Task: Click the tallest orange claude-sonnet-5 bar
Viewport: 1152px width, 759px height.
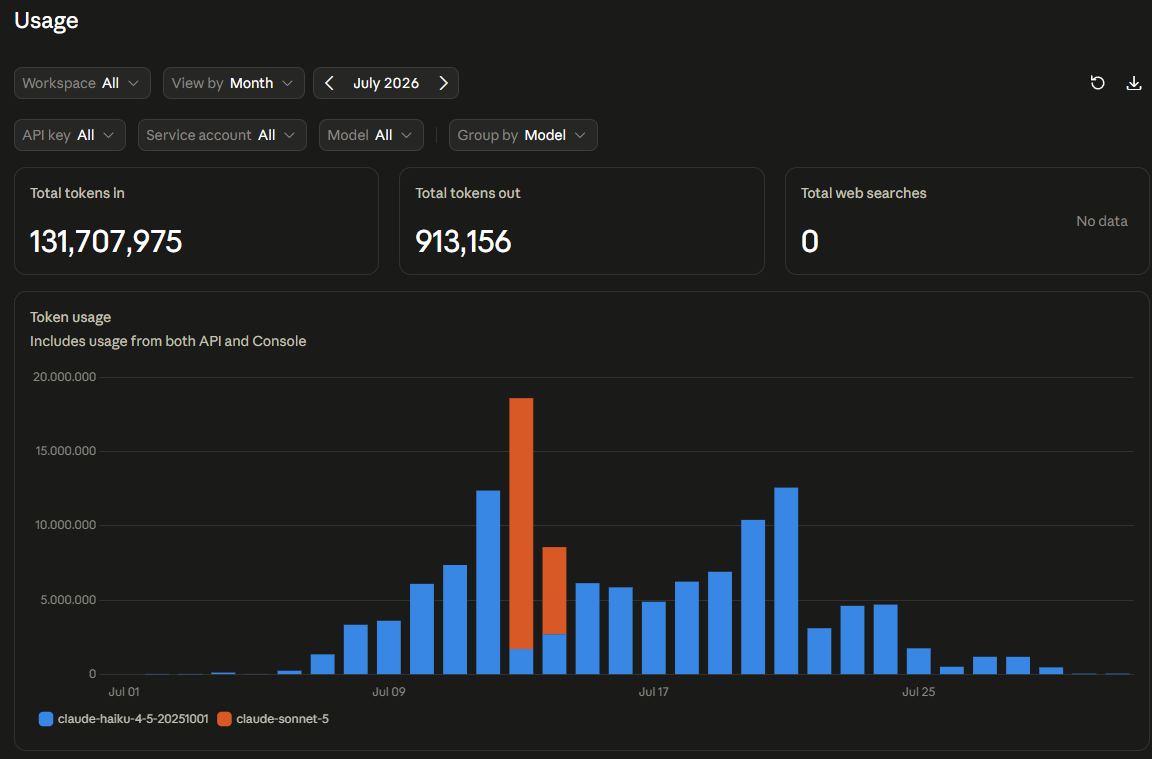Action: [x=521, y=523]
